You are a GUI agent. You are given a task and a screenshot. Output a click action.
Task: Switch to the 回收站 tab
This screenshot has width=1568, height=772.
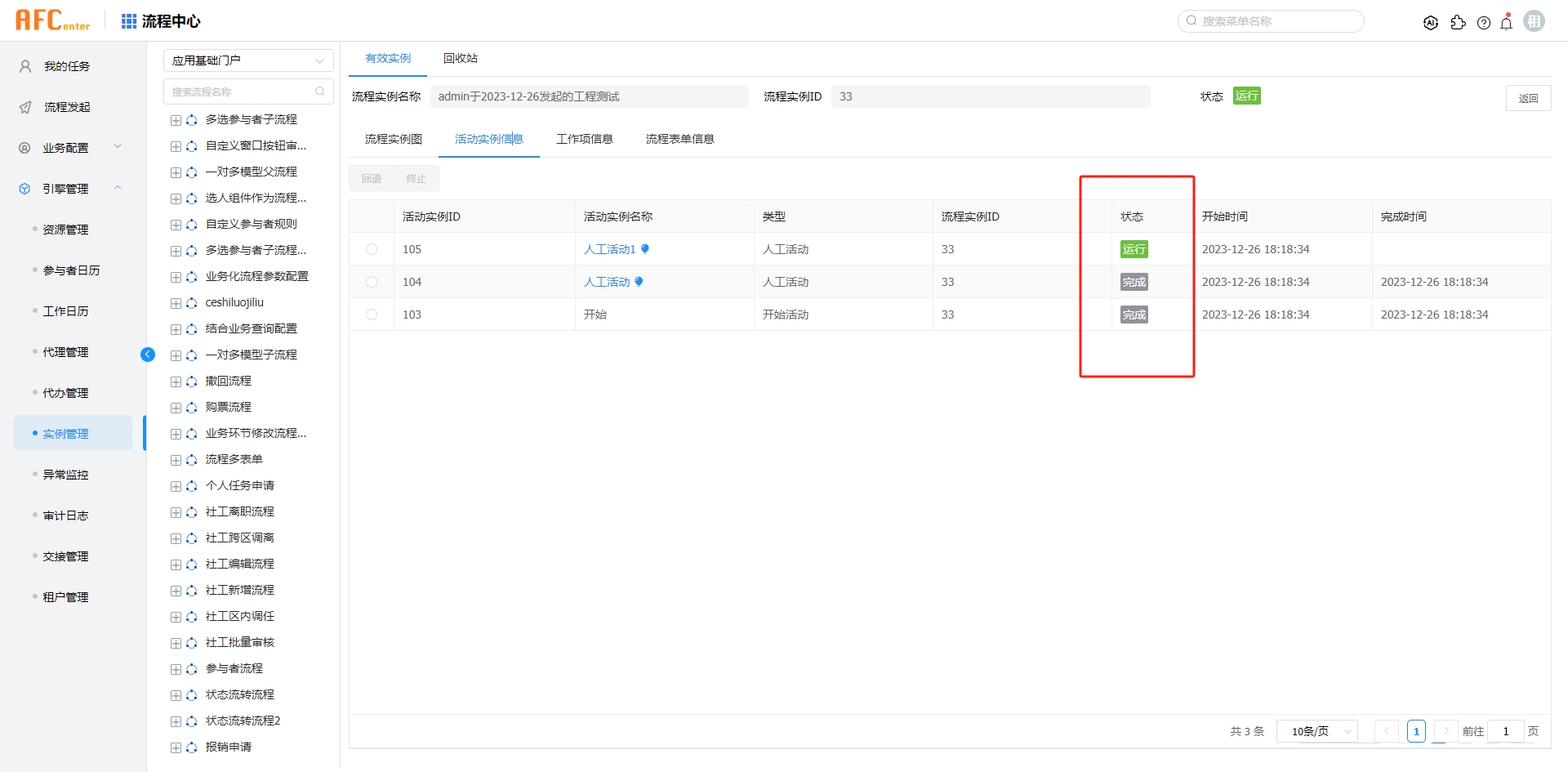tap(460, 58)
